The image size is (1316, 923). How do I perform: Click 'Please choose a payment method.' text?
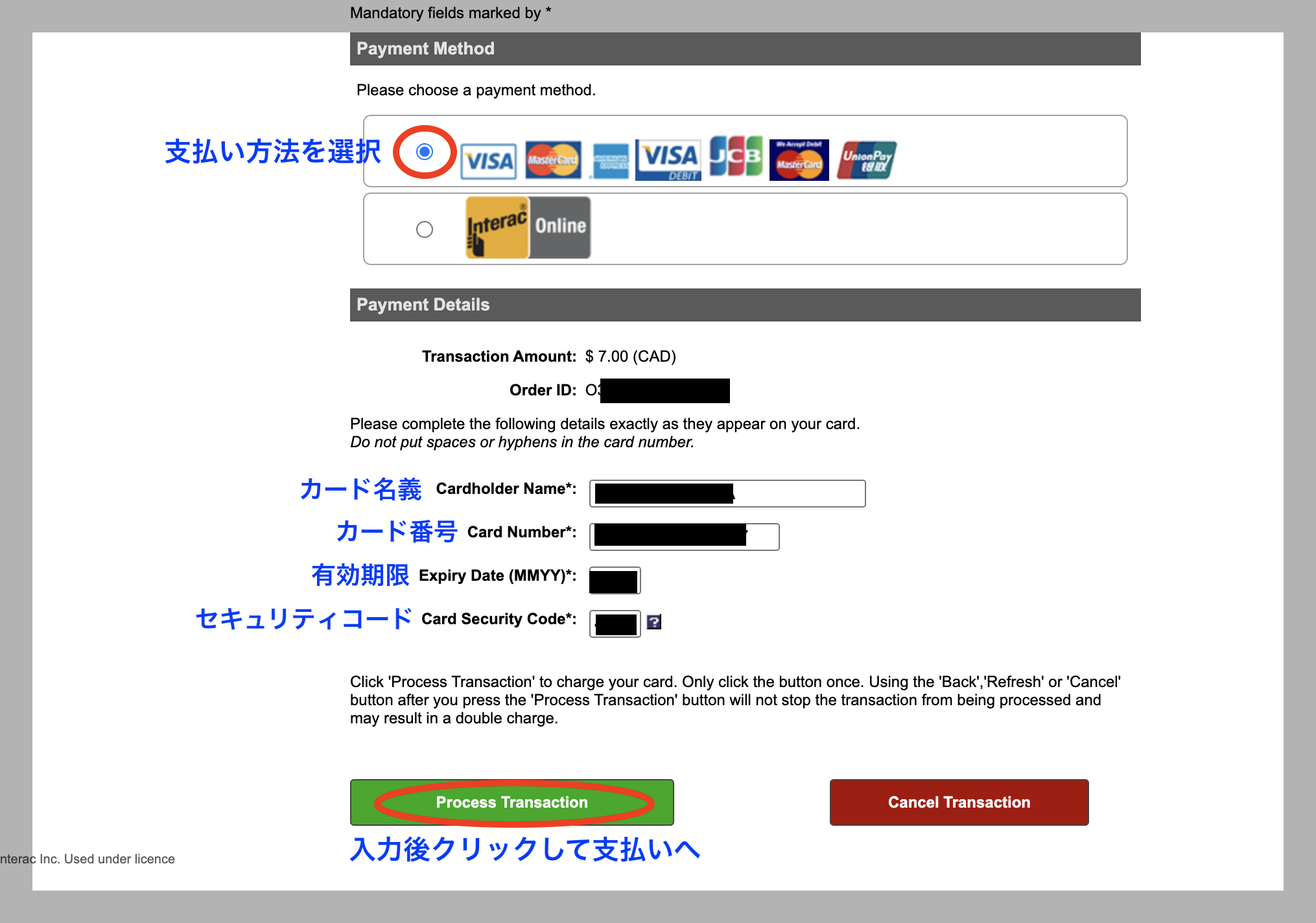(476, 90)
